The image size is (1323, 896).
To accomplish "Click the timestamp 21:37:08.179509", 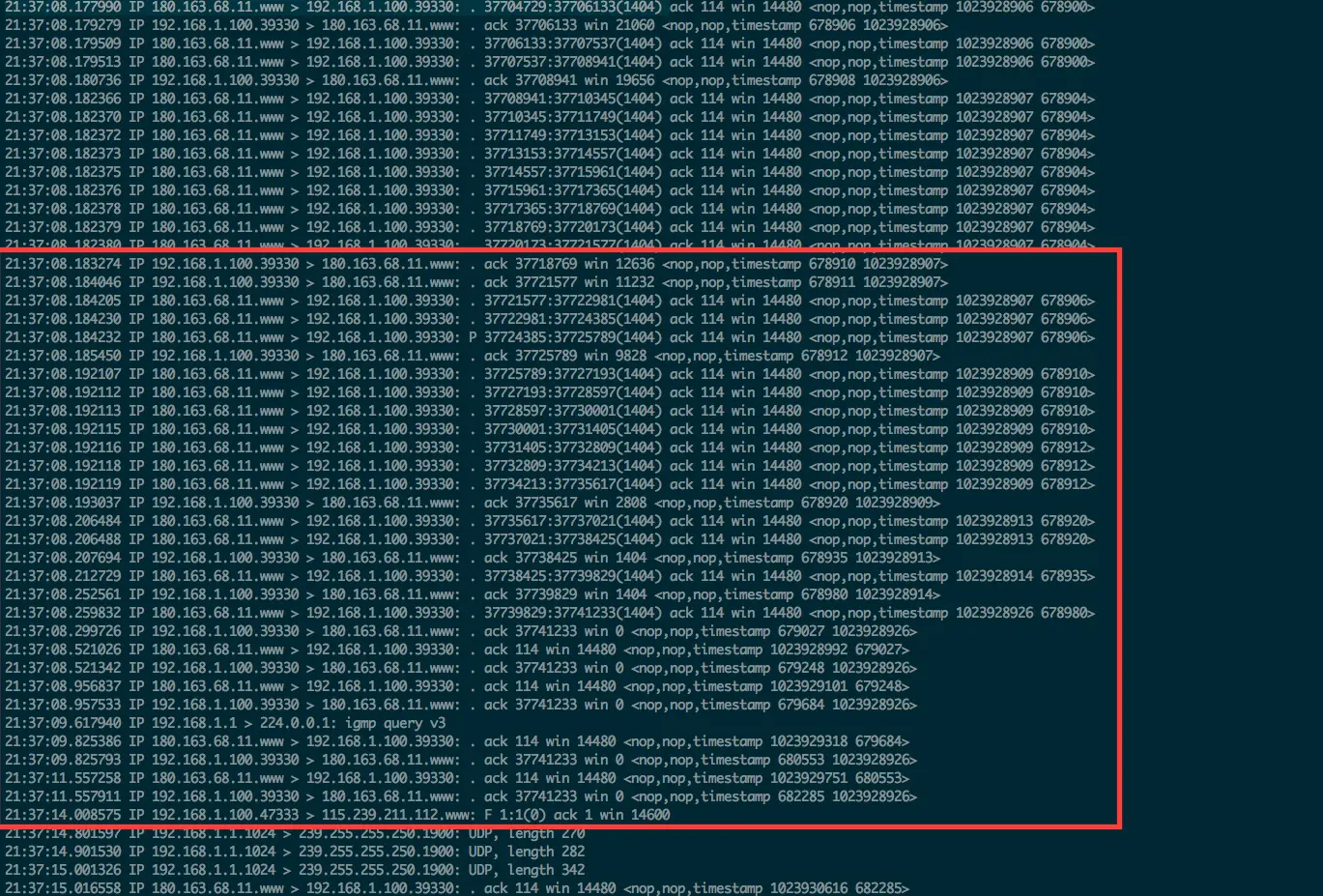I will pyautogui.click(x=63, y=43).
